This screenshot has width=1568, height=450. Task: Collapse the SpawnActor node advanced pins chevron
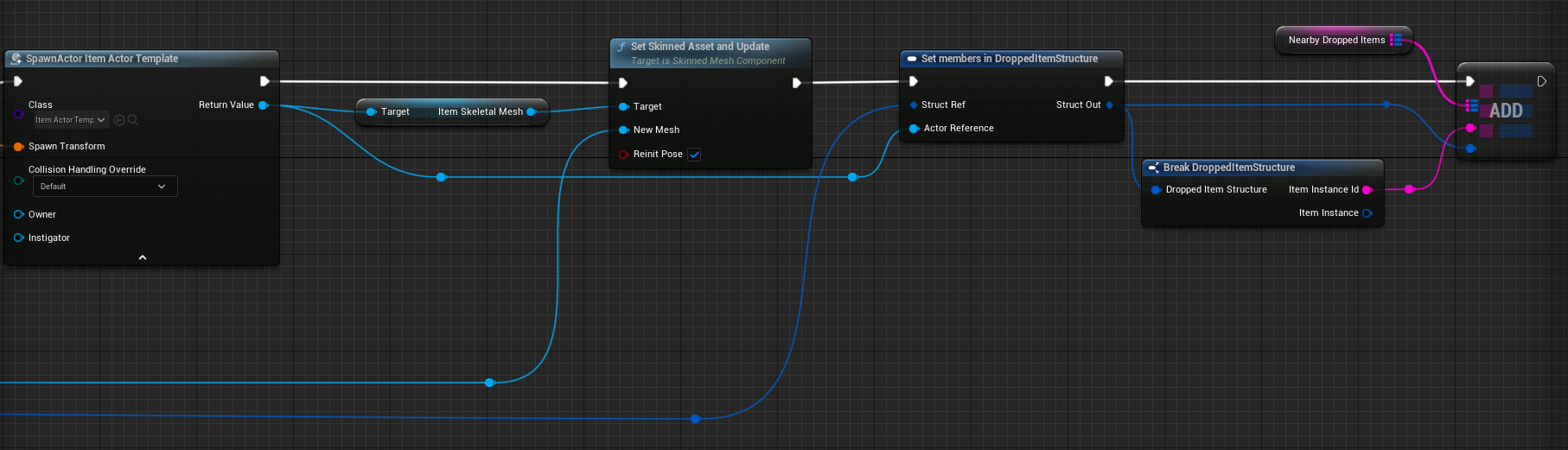coord(143,257)
